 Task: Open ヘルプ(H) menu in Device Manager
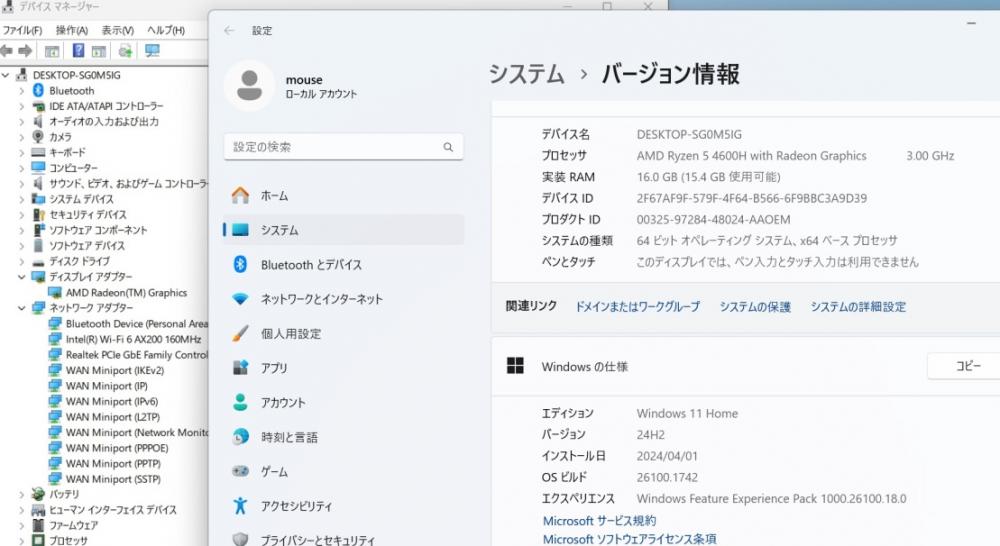point(166,30)
